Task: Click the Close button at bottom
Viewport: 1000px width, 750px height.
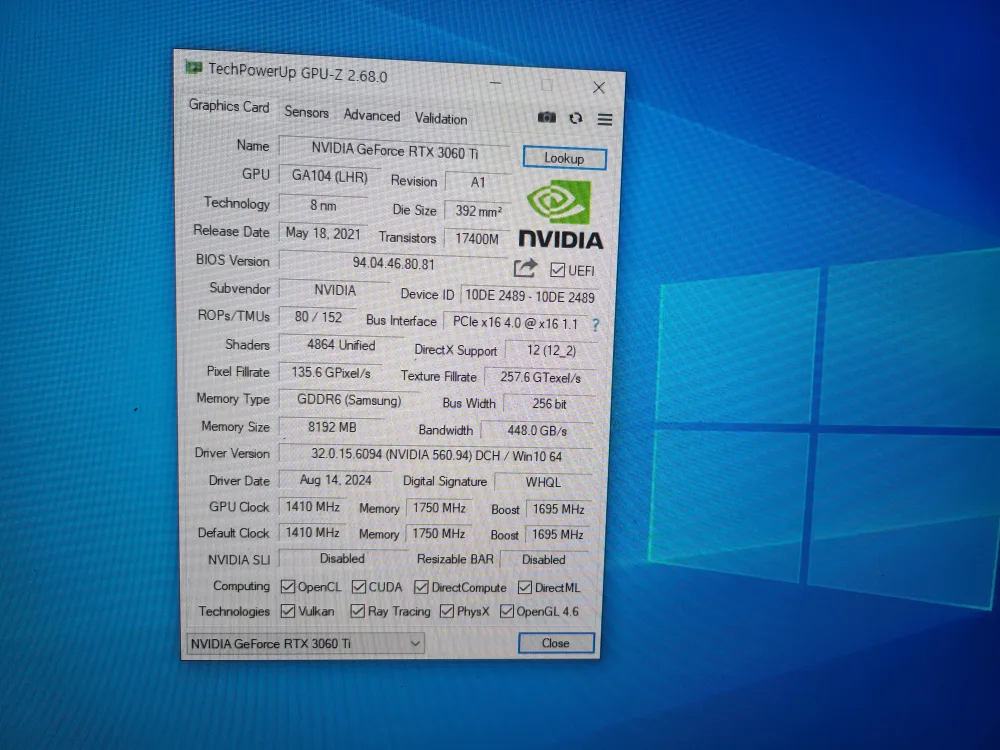Action: tap(556, 643)
